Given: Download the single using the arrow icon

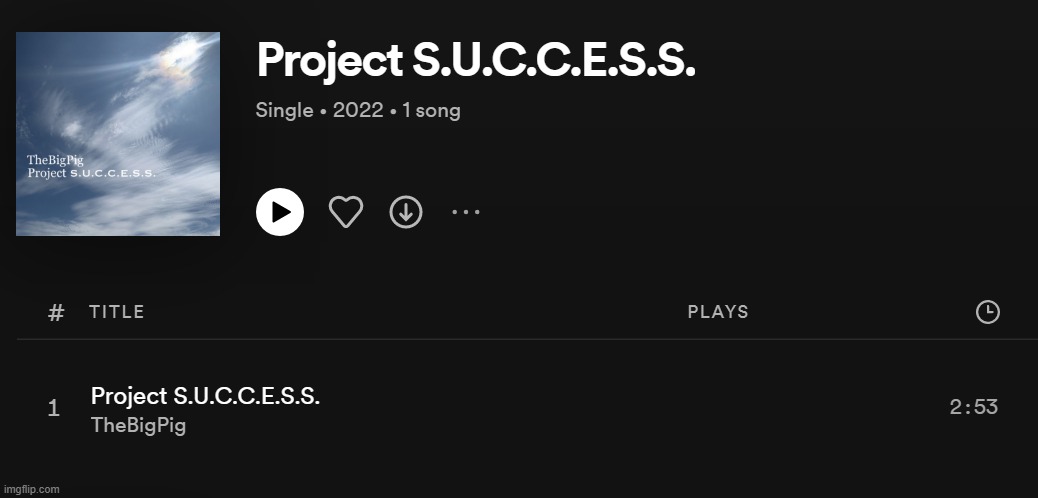Looking at the screenshot, I should click(406, 212).
